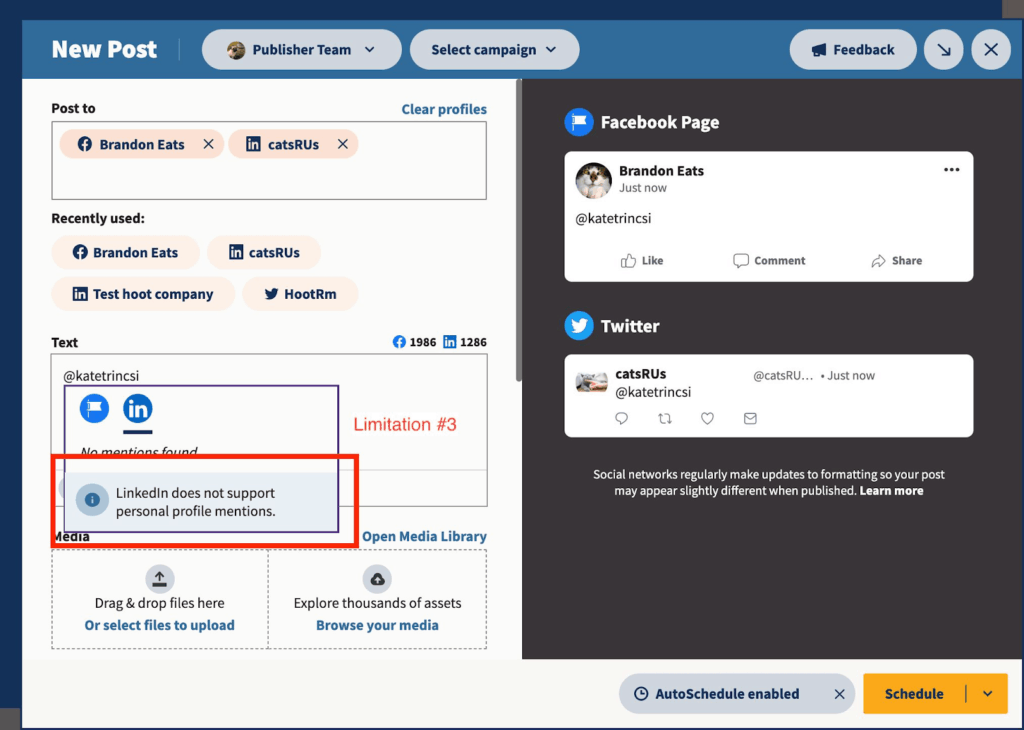Viewport: 1024px width, 730px height.
Task: Open the Publisher Team dropdown
Action: pyautogui.click(x=301, y=49)
